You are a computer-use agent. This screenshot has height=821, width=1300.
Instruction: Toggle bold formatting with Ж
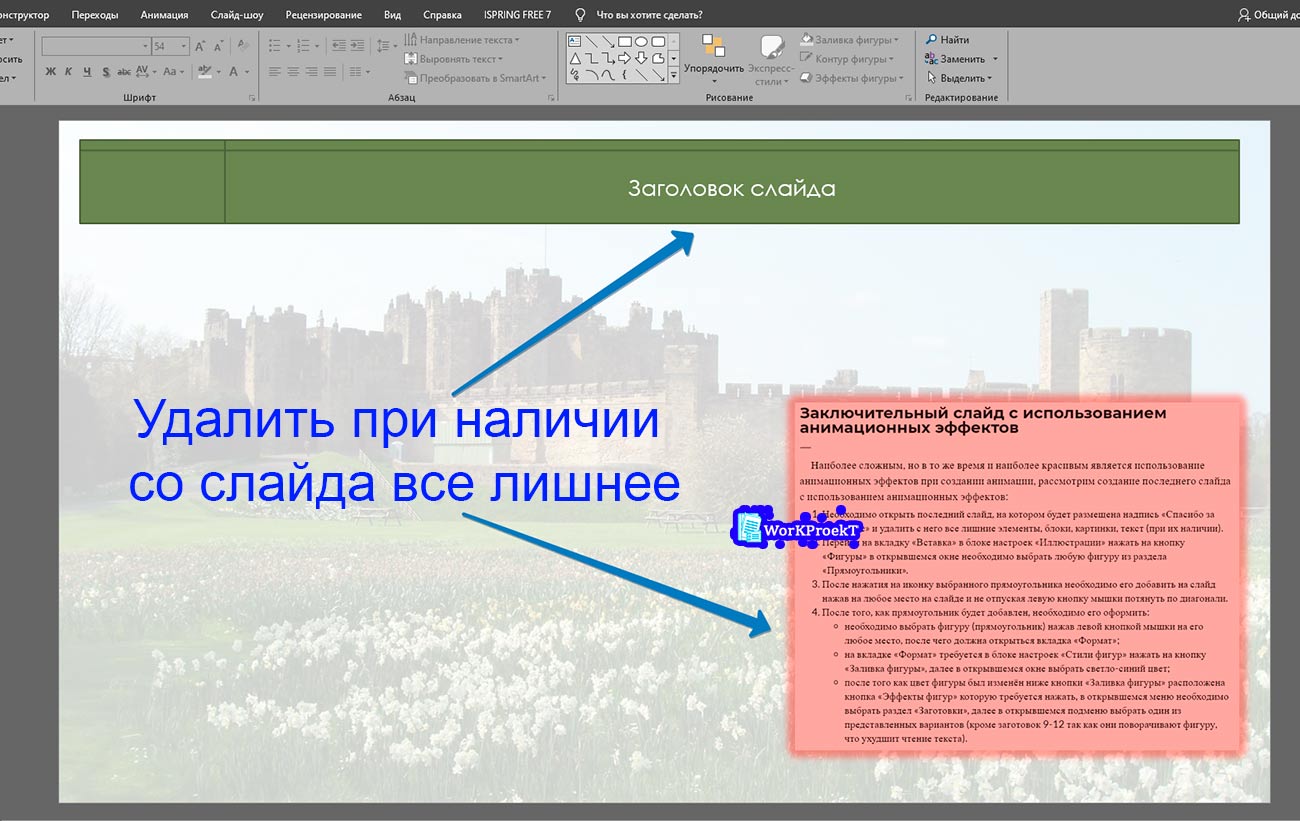(x=49, y=71)
